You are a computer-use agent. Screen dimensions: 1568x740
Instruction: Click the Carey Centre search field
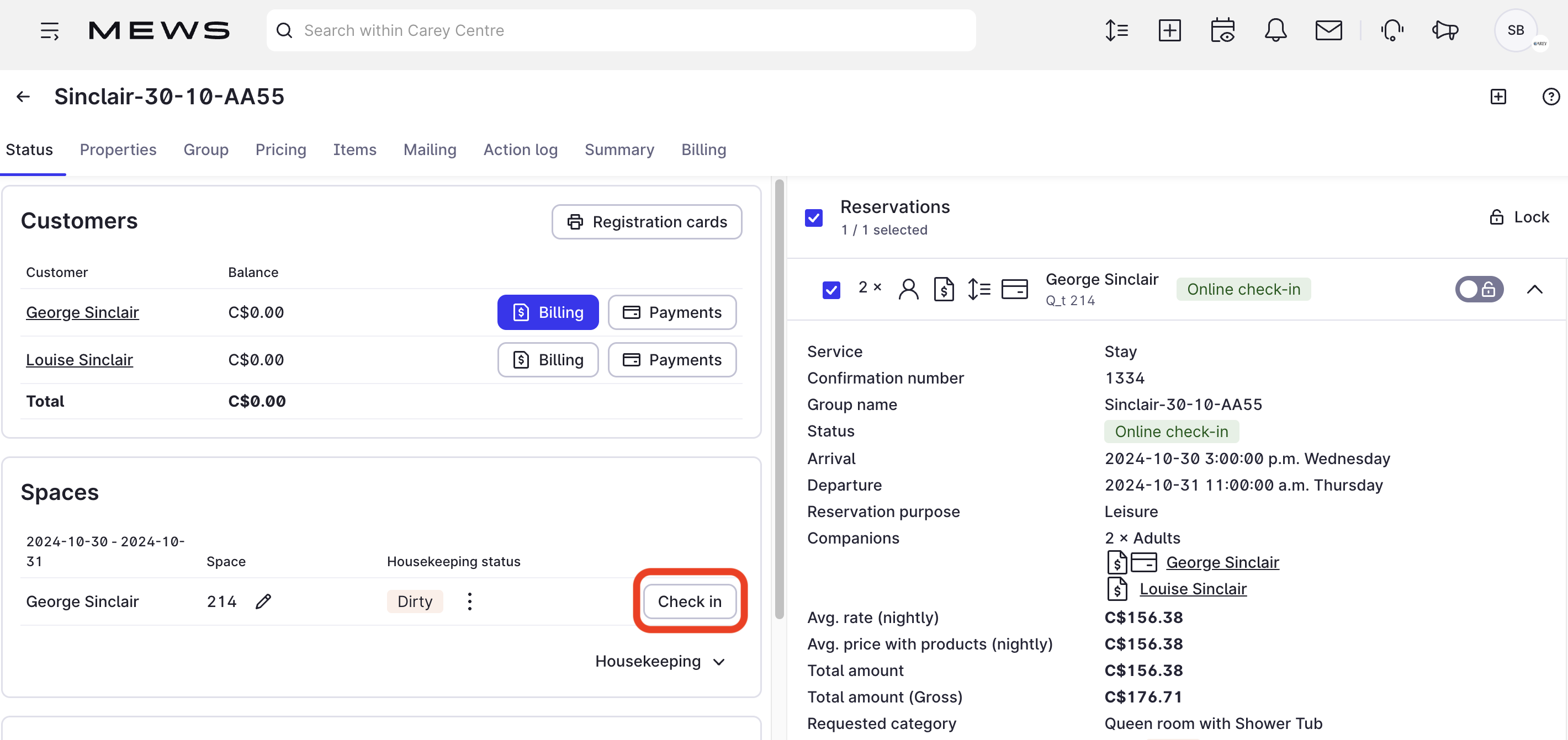tap(621, 30)
